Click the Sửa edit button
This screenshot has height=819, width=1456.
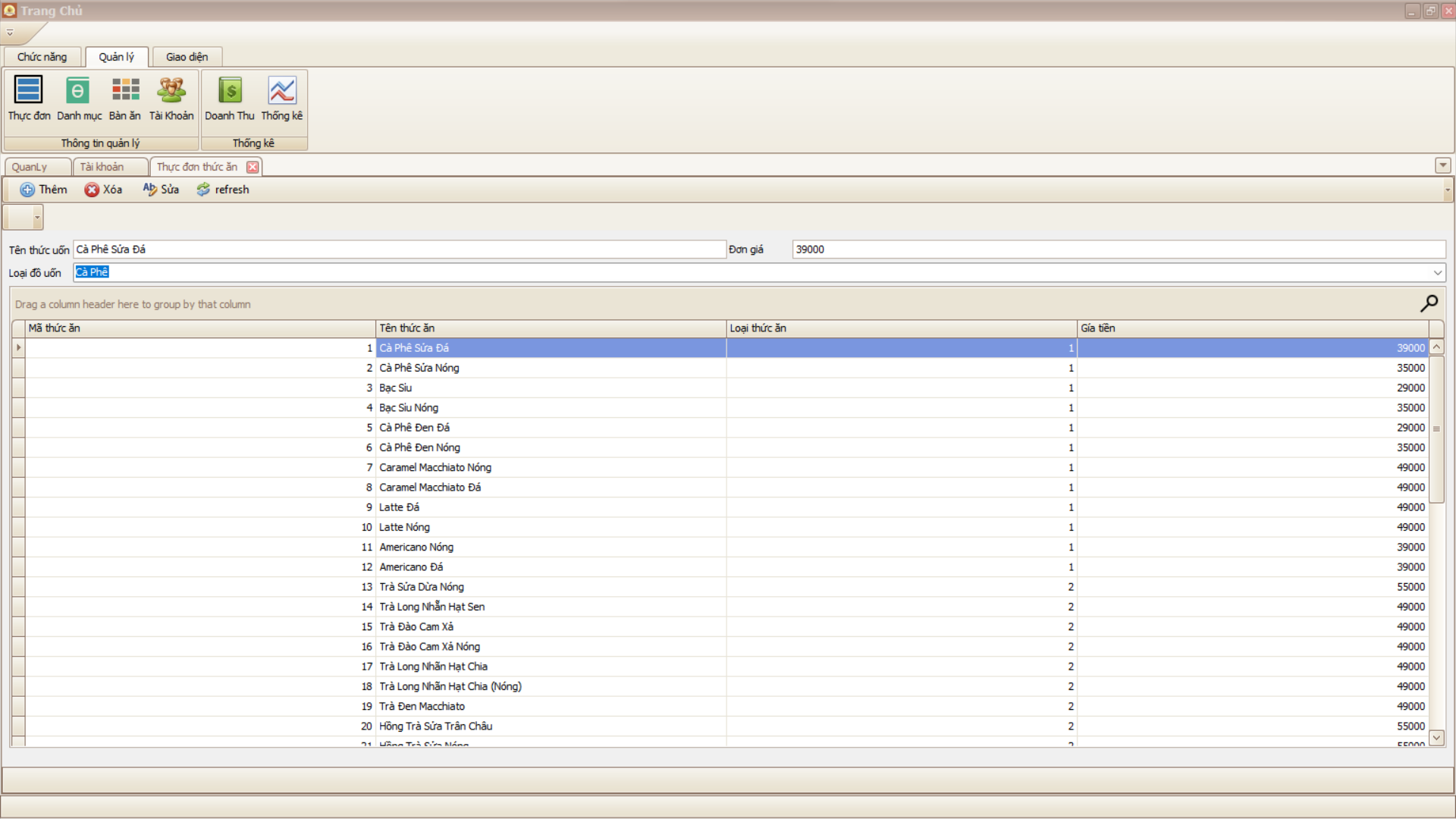[x=161, y=190]
